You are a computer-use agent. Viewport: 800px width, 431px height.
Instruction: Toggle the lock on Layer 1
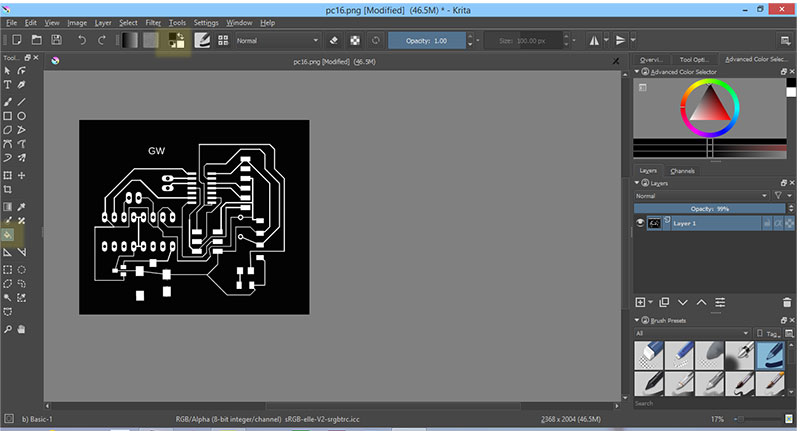point(768,223)
